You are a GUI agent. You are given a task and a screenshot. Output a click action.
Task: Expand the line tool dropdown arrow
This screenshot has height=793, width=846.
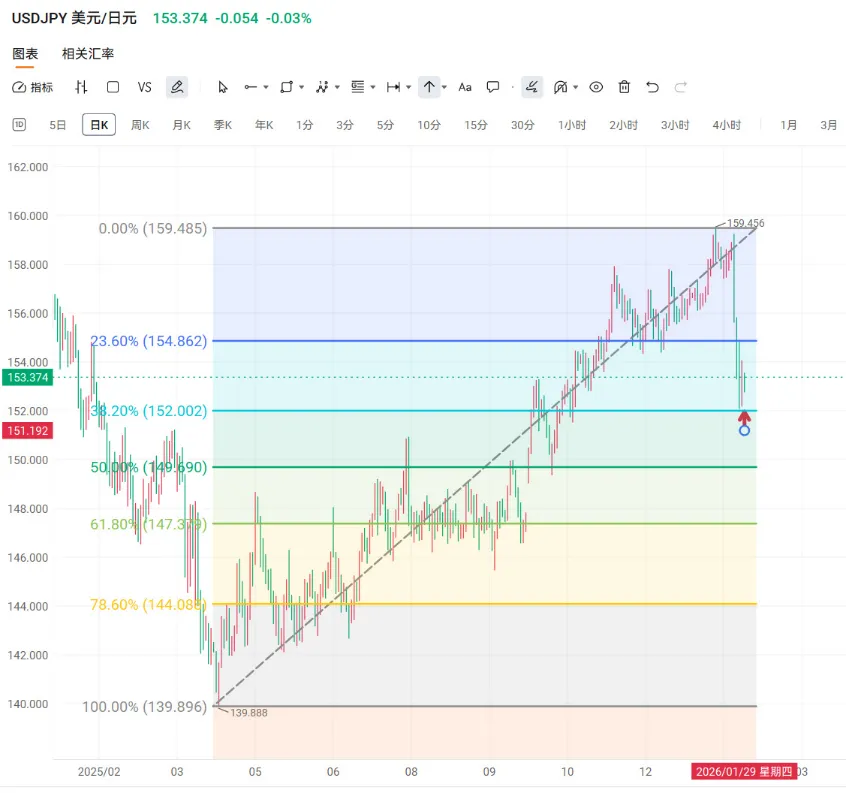click(265, 87)
